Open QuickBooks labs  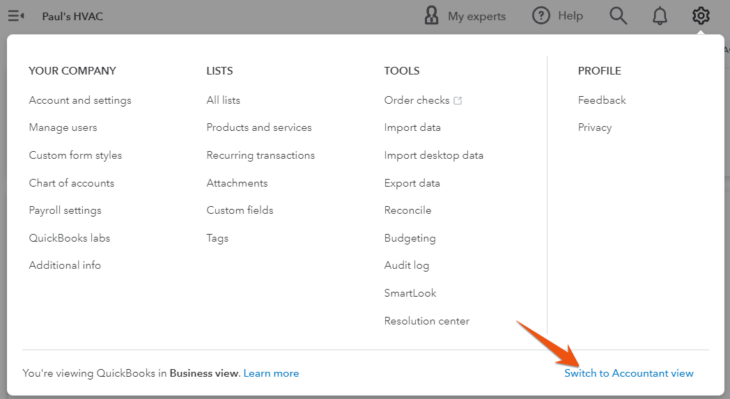pyautogui.click(x=69, y=238)
